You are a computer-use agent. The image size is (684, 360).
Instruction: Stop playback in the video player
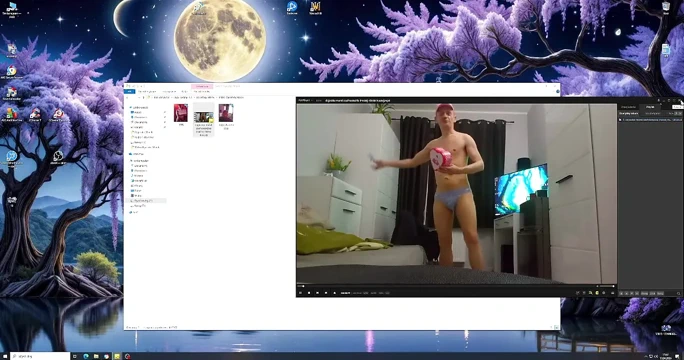click(x=309, y=293)
